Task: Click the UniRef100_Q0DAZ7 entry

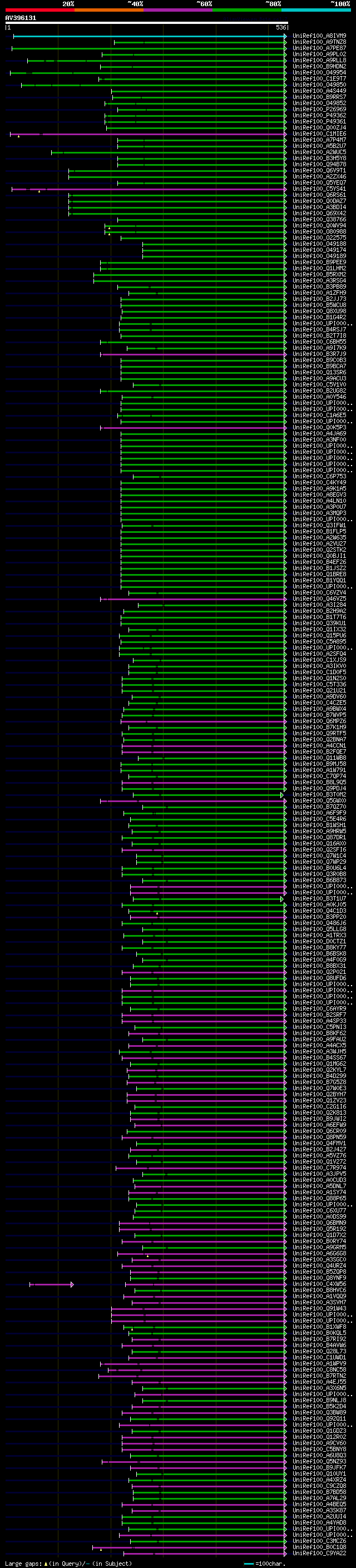Action: (x=319, y=201)
